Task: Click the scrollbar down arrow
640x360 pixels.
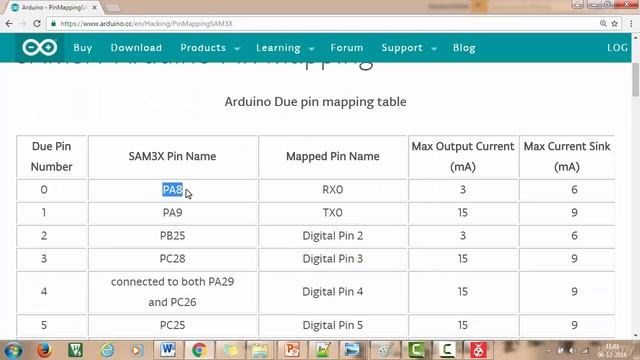Action: click(x=636, y=336)
